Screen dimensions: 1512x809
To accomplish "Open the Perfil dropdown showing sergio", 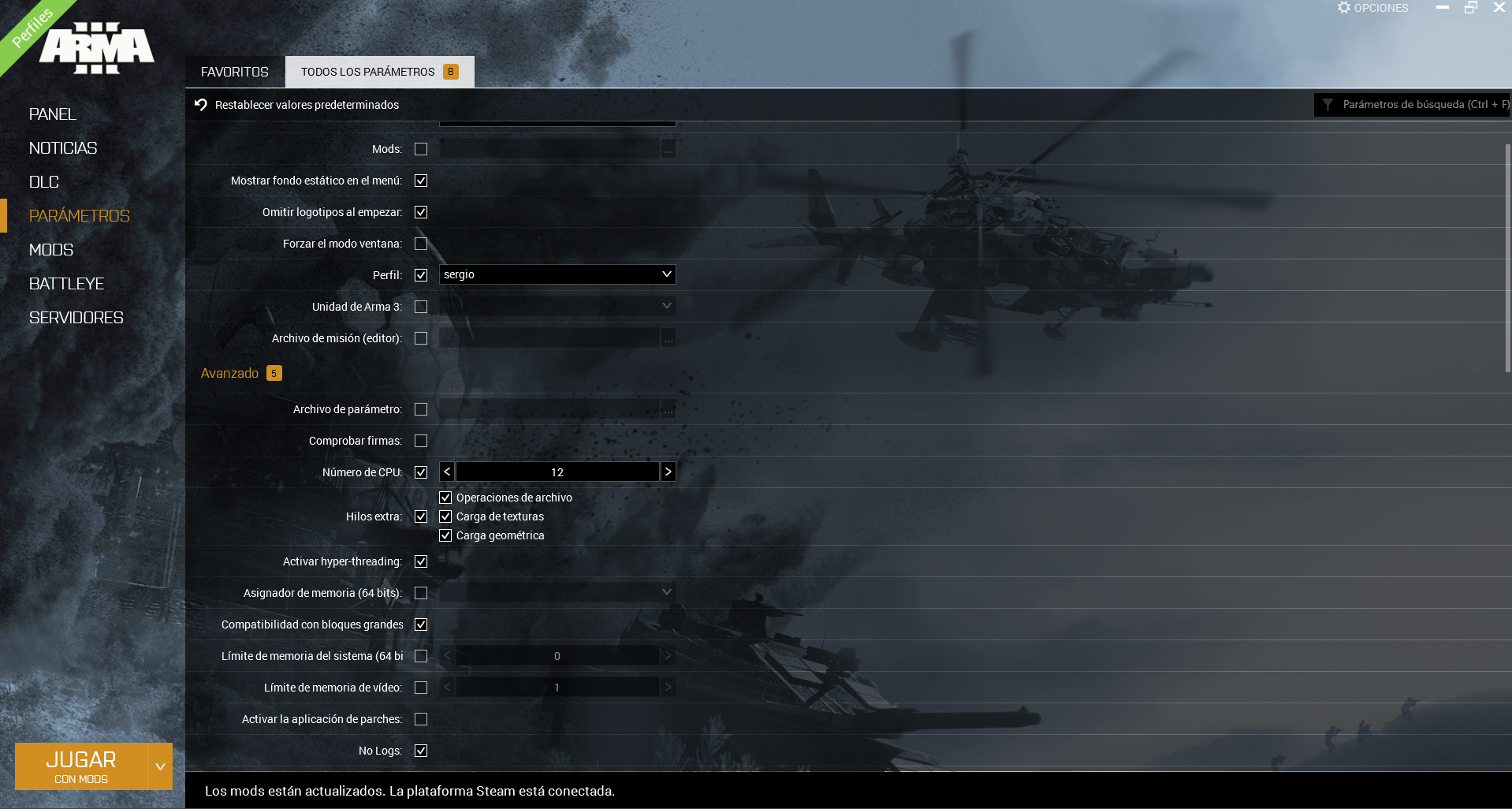I will [666, 274].
